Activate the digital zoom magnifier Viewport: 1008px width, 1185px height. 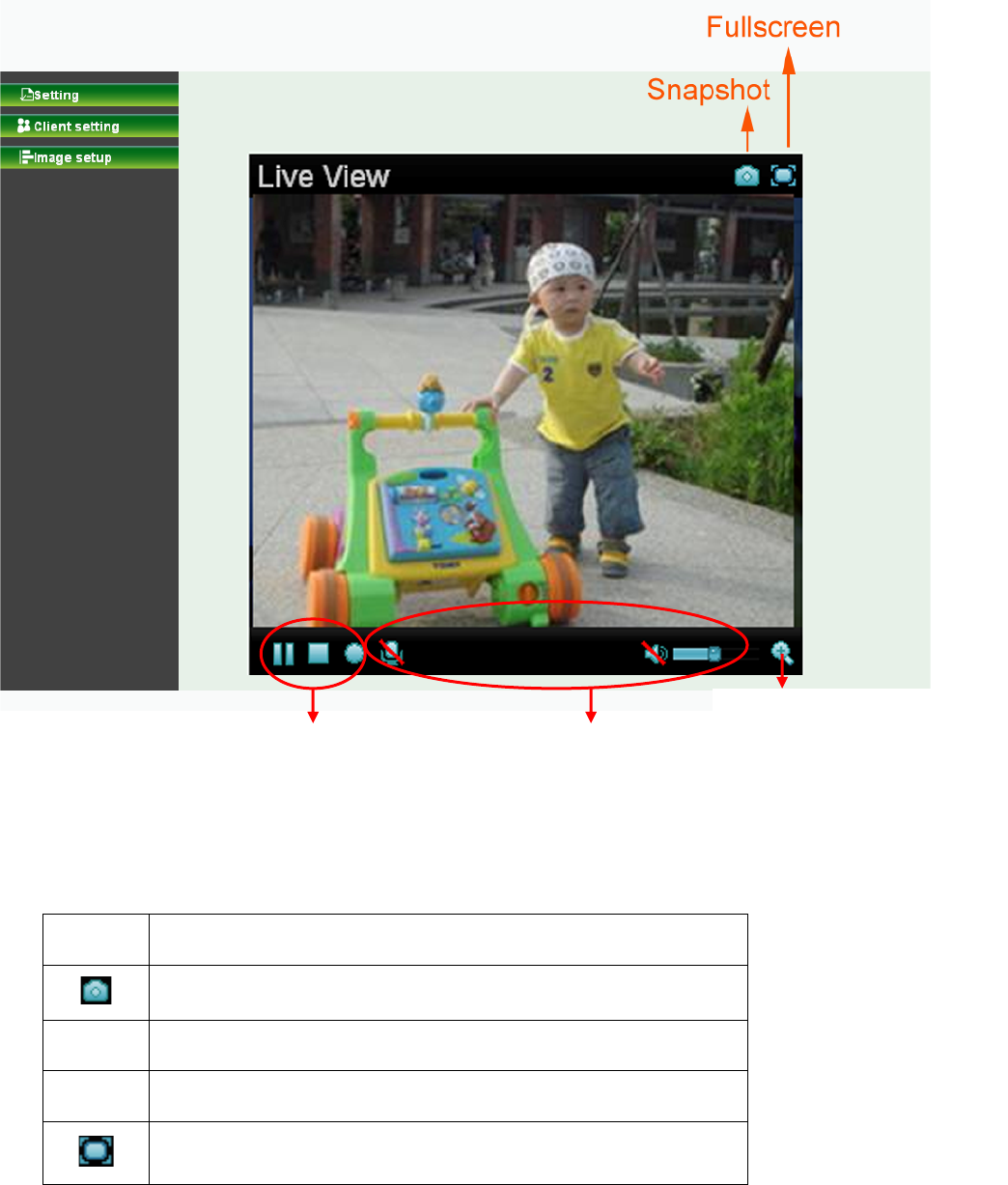point(783,654)
